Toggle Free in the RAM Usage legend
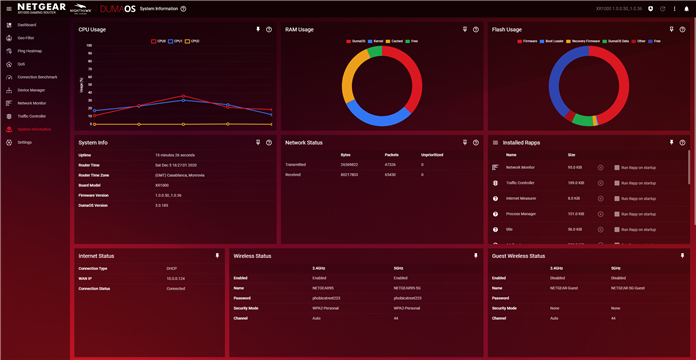 (411, 41)
